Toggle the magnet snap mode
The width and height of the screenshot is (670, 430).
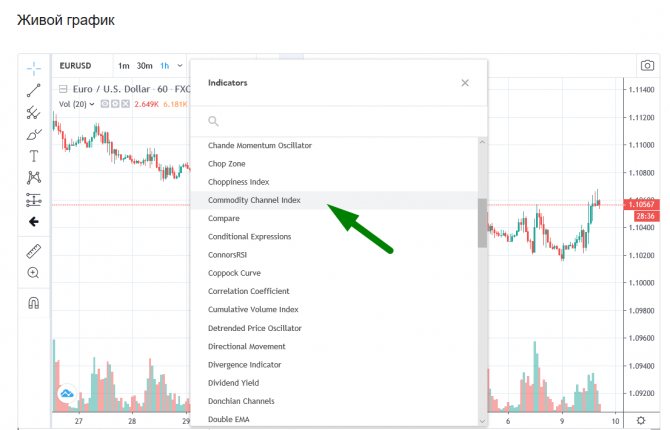pos(34,303)
